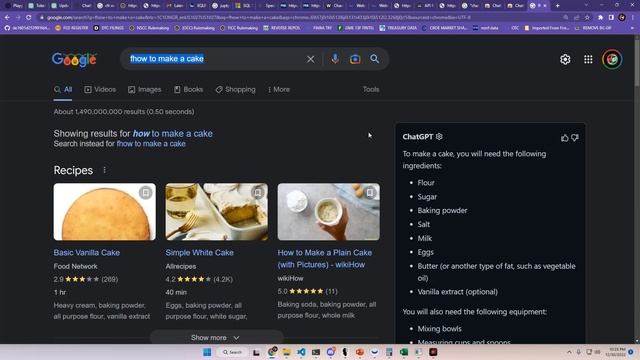The height and width of the screenshot is (360, 640).
Task: Switch to the Shopping tab
Action: [236, 89]
